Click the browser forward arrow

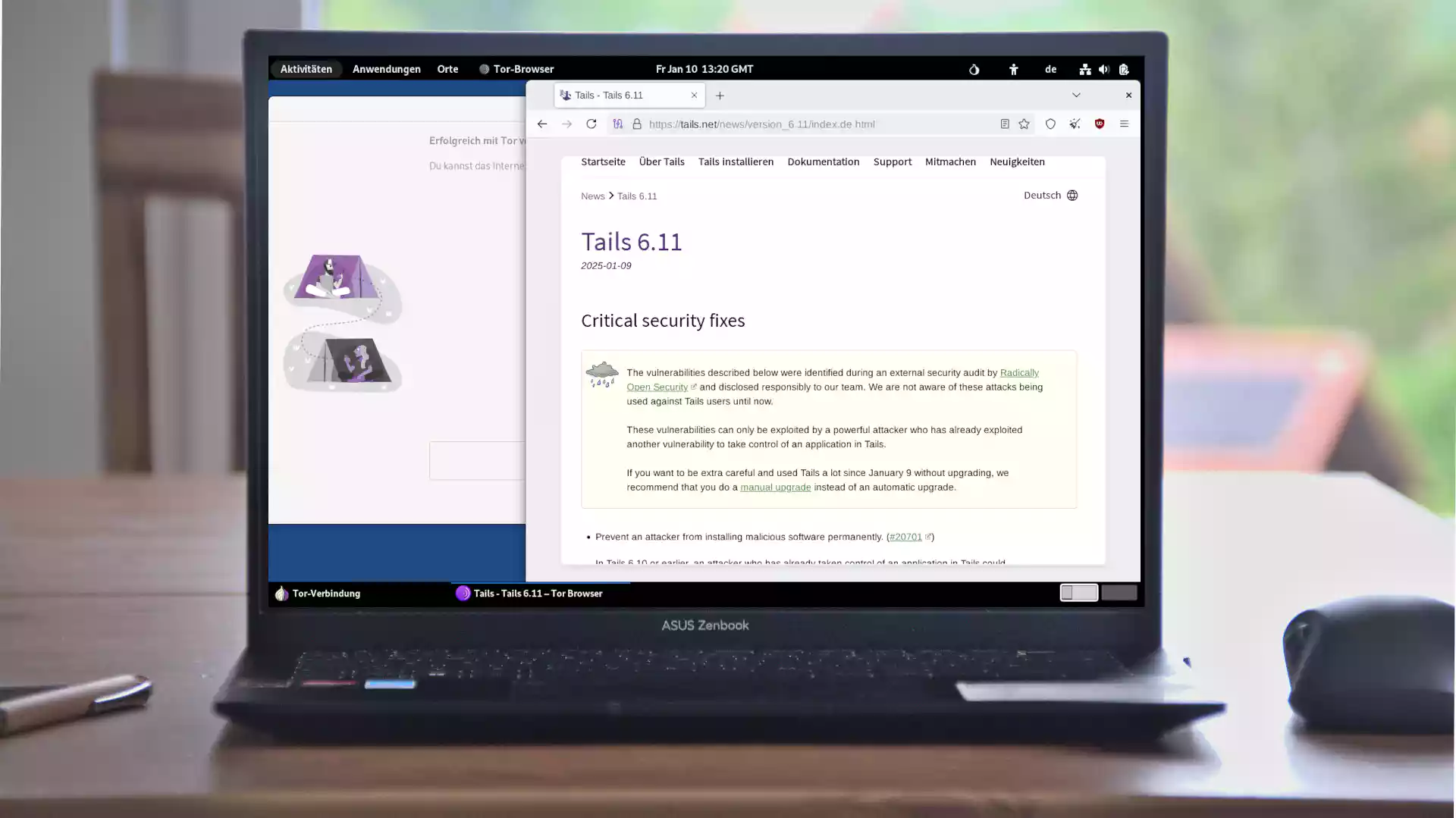tap(566, 124)
